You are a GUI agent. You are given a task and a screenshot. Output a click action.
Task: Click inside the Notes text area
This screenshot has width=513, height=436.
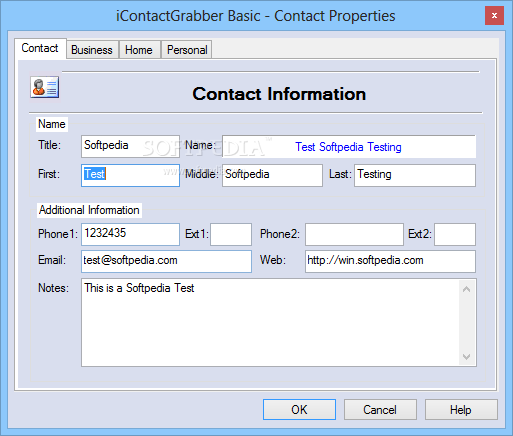coord(270,323)
